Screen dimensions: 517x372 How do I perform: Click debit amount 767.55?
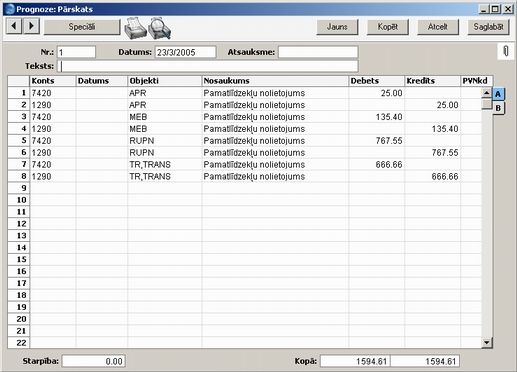[x=389, y=141]
